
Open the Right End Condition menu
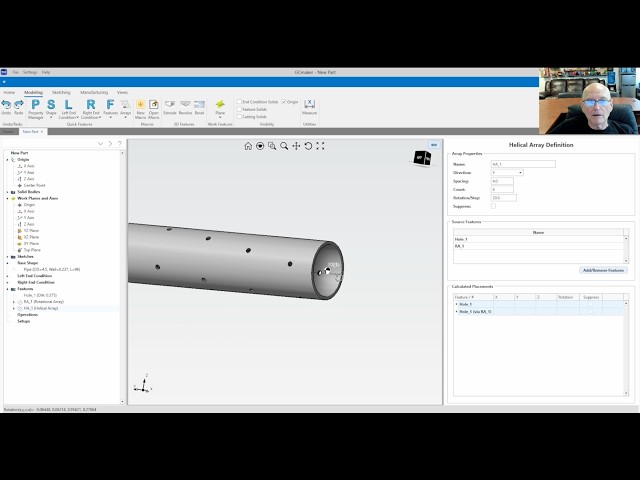tap(91, 109)
